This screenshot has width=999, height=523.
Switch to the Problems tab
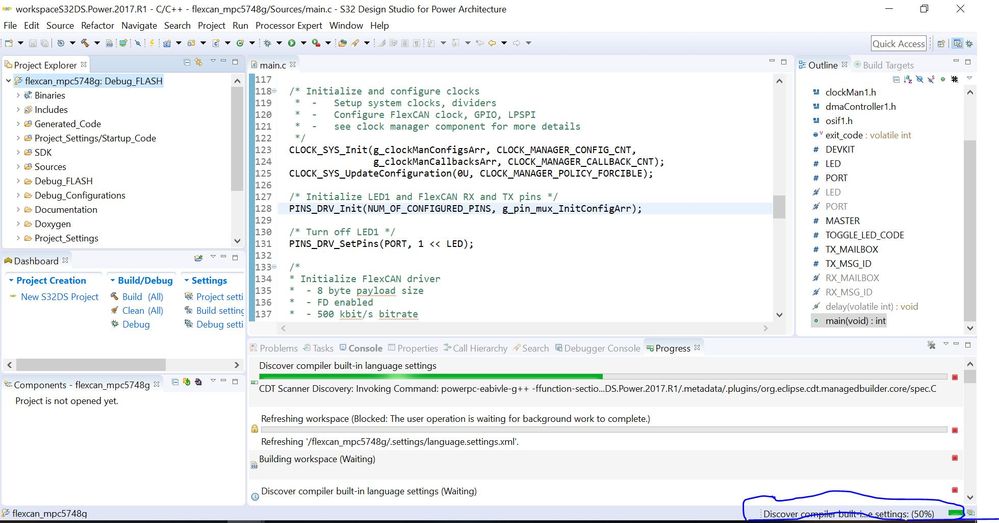[x=274, y=348]
